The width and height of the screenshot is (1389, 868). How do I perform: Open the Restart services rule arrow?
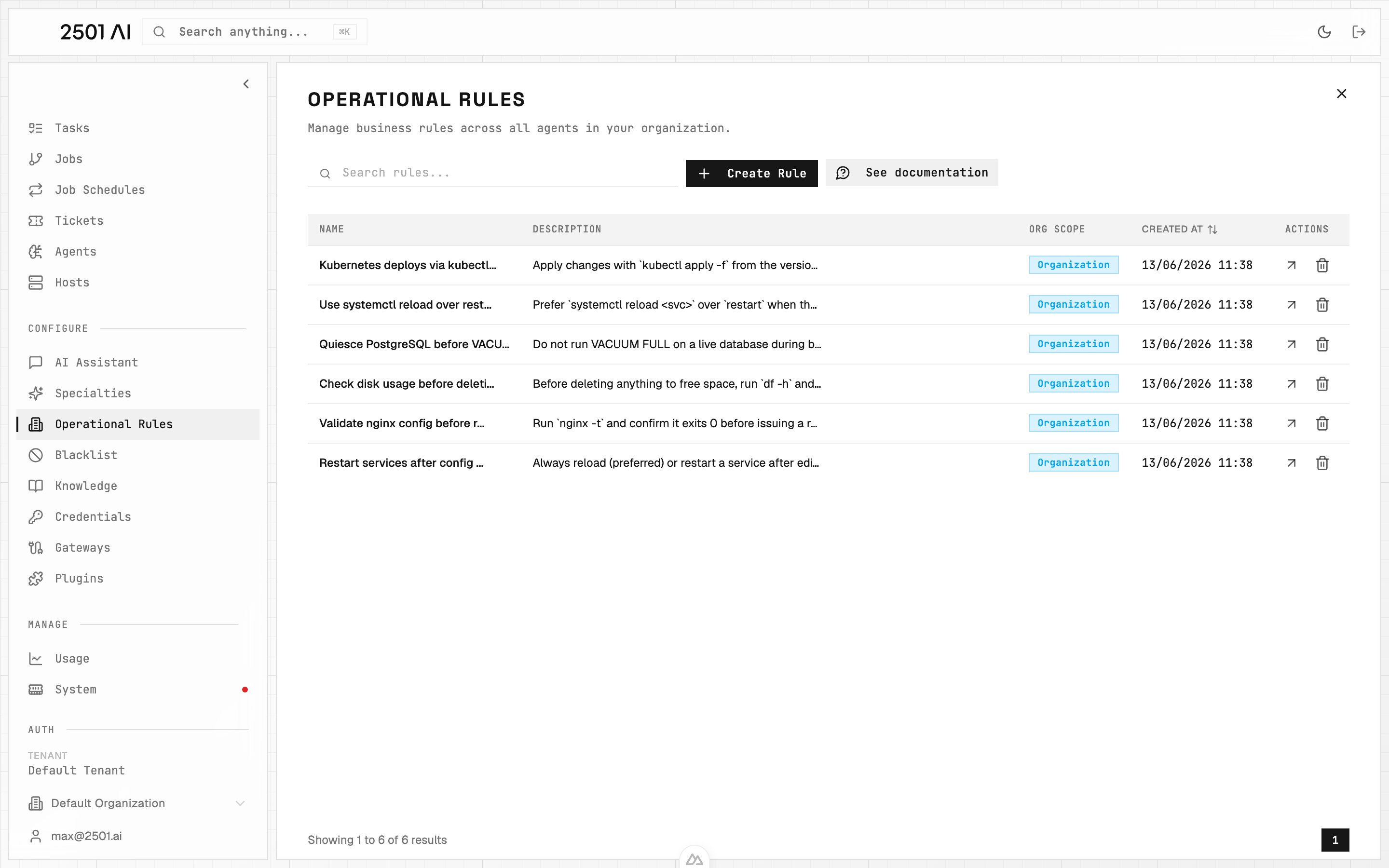(1292, 463)
